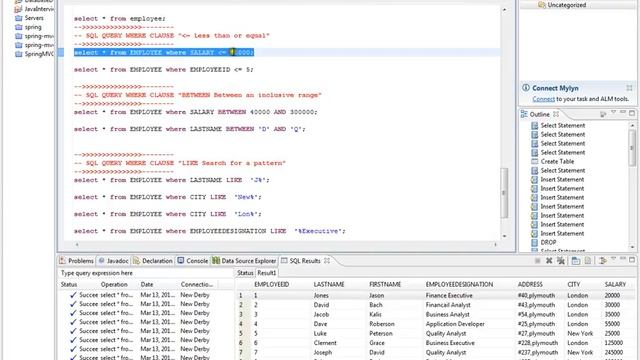
Task: Click the SQL Results filters icon
Action: click(602, 260)
